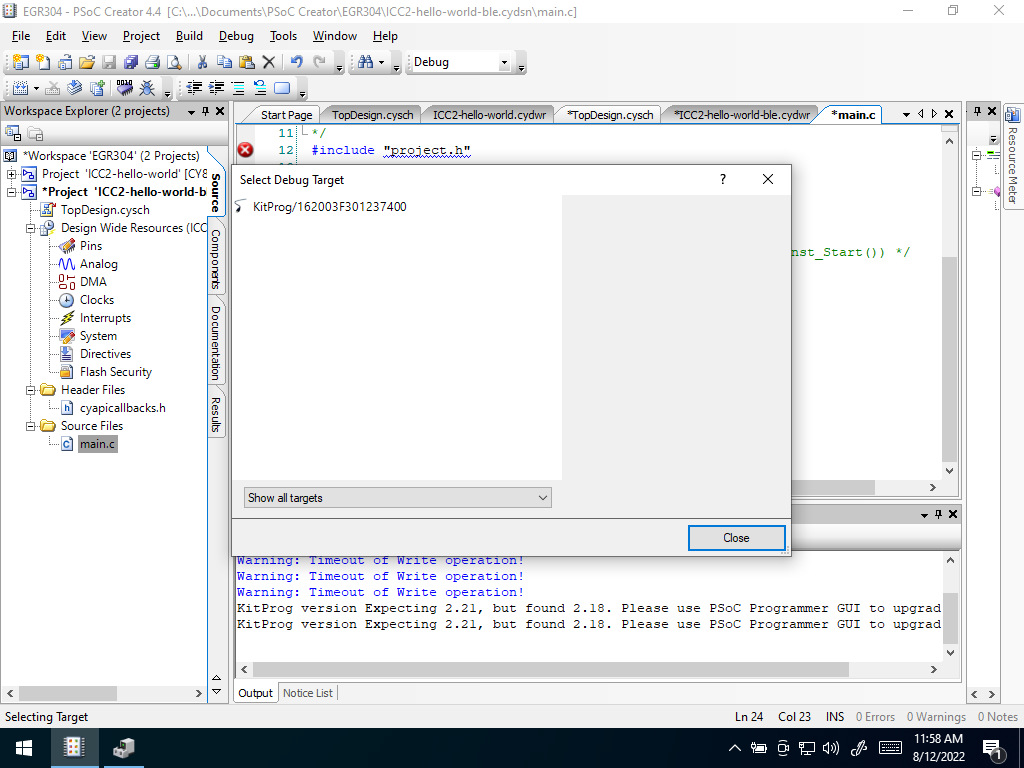The image size is (1024, 768).
Task: Open the build icon dropdown arrow
Action: 36,88
